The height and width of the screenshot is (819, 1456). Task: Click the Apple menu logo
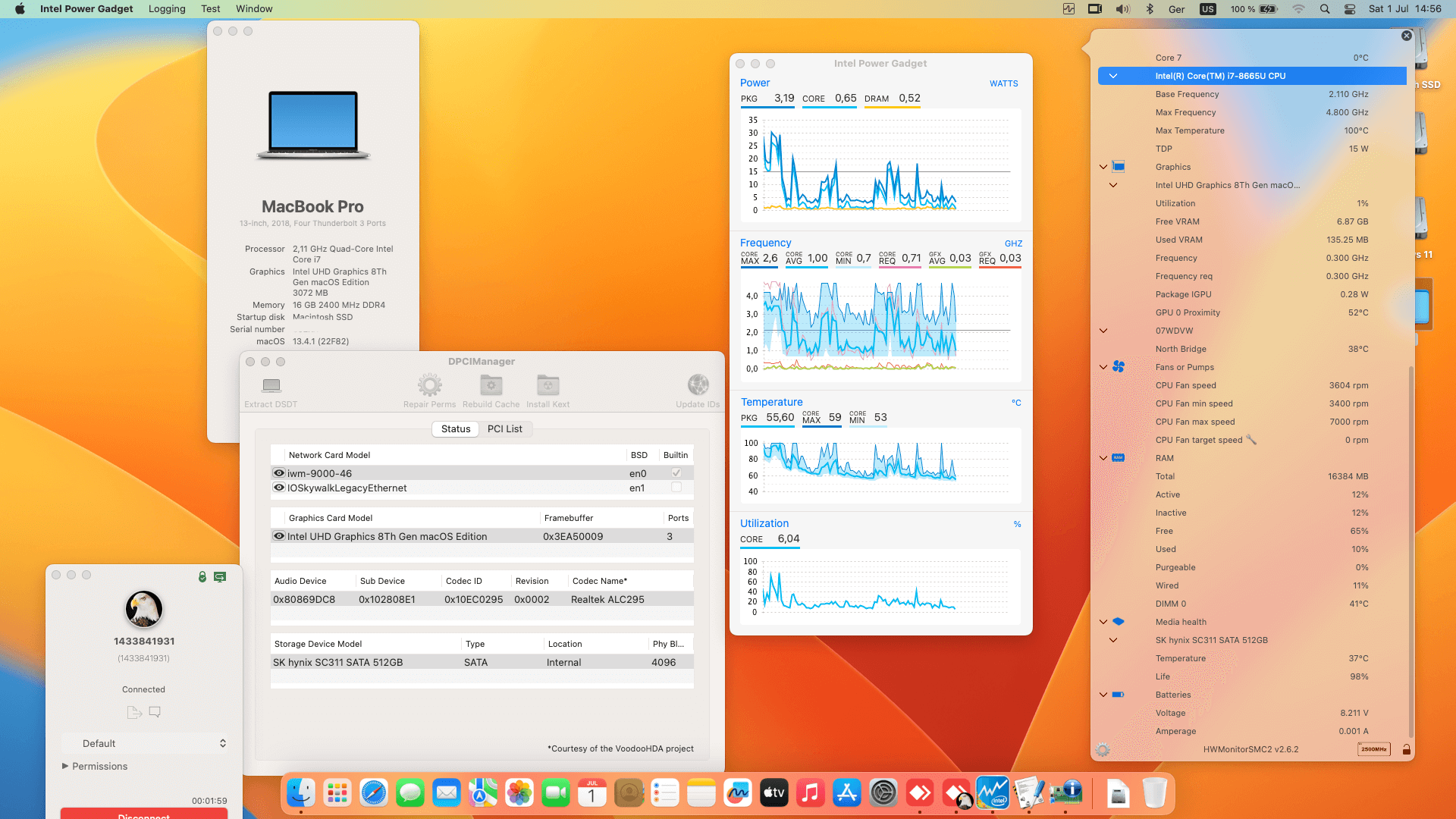[x=20, y=9]
